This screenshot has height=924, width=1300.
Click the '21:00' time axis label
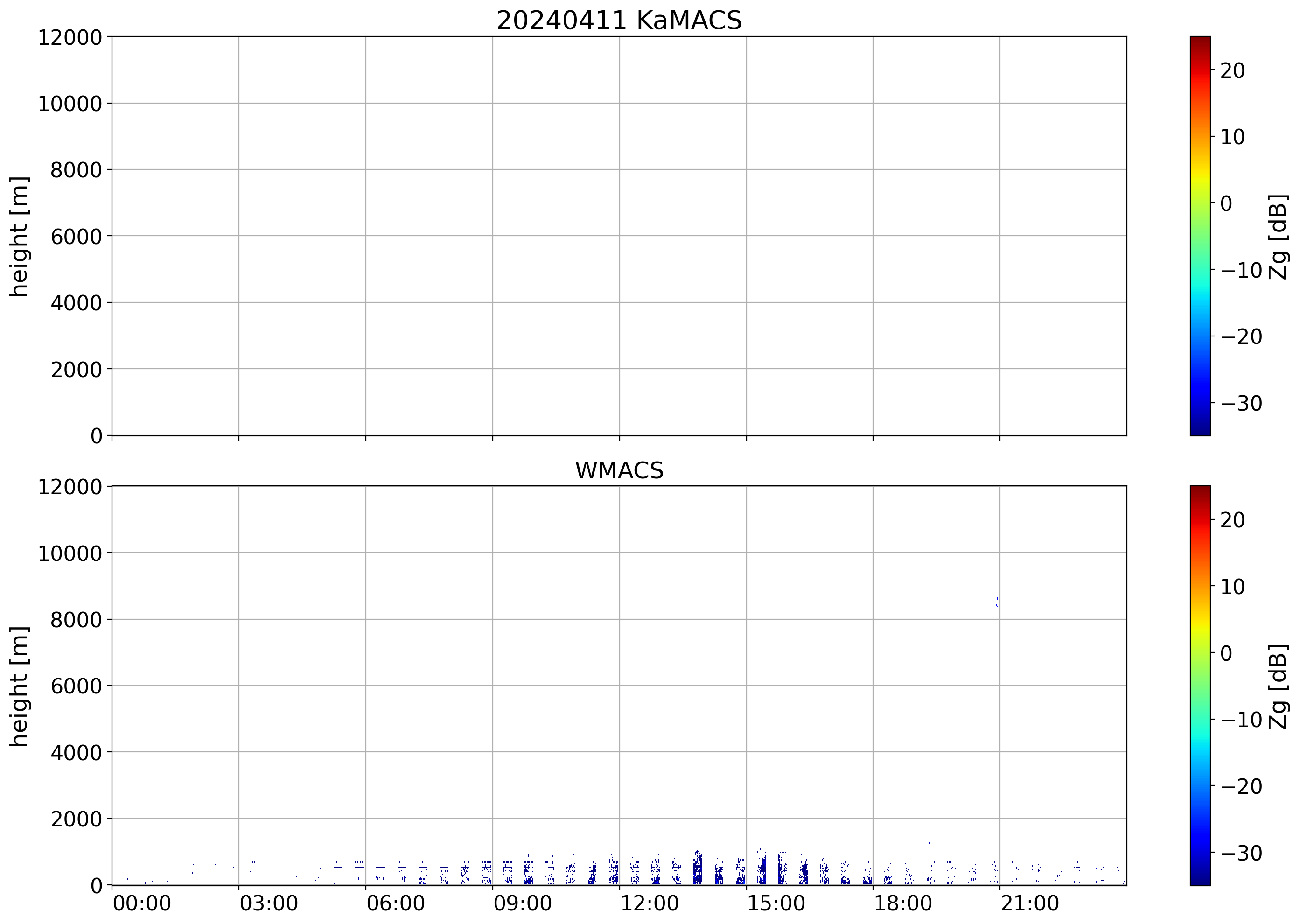click(x=1030, y=903)
